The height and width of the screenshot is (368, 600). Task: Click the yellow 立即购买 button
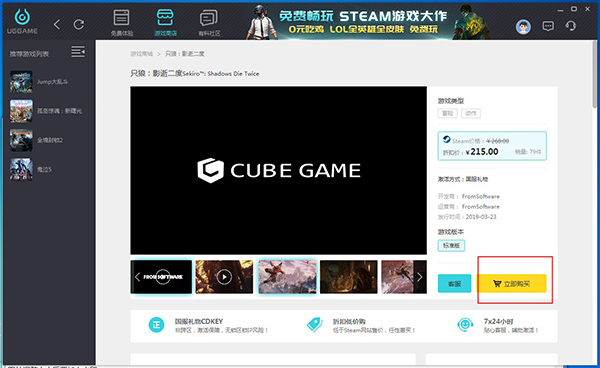click(511, 283)
